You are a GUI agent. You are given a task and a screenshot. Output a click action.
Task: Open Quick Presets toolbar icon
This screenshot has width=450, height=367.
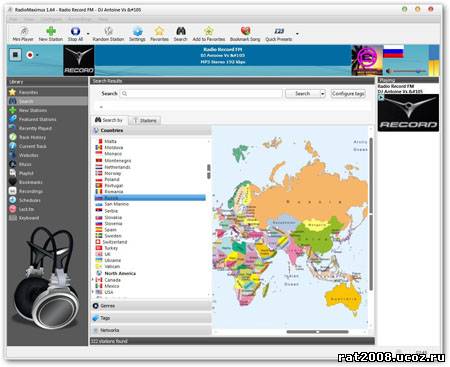click(279, 34)
